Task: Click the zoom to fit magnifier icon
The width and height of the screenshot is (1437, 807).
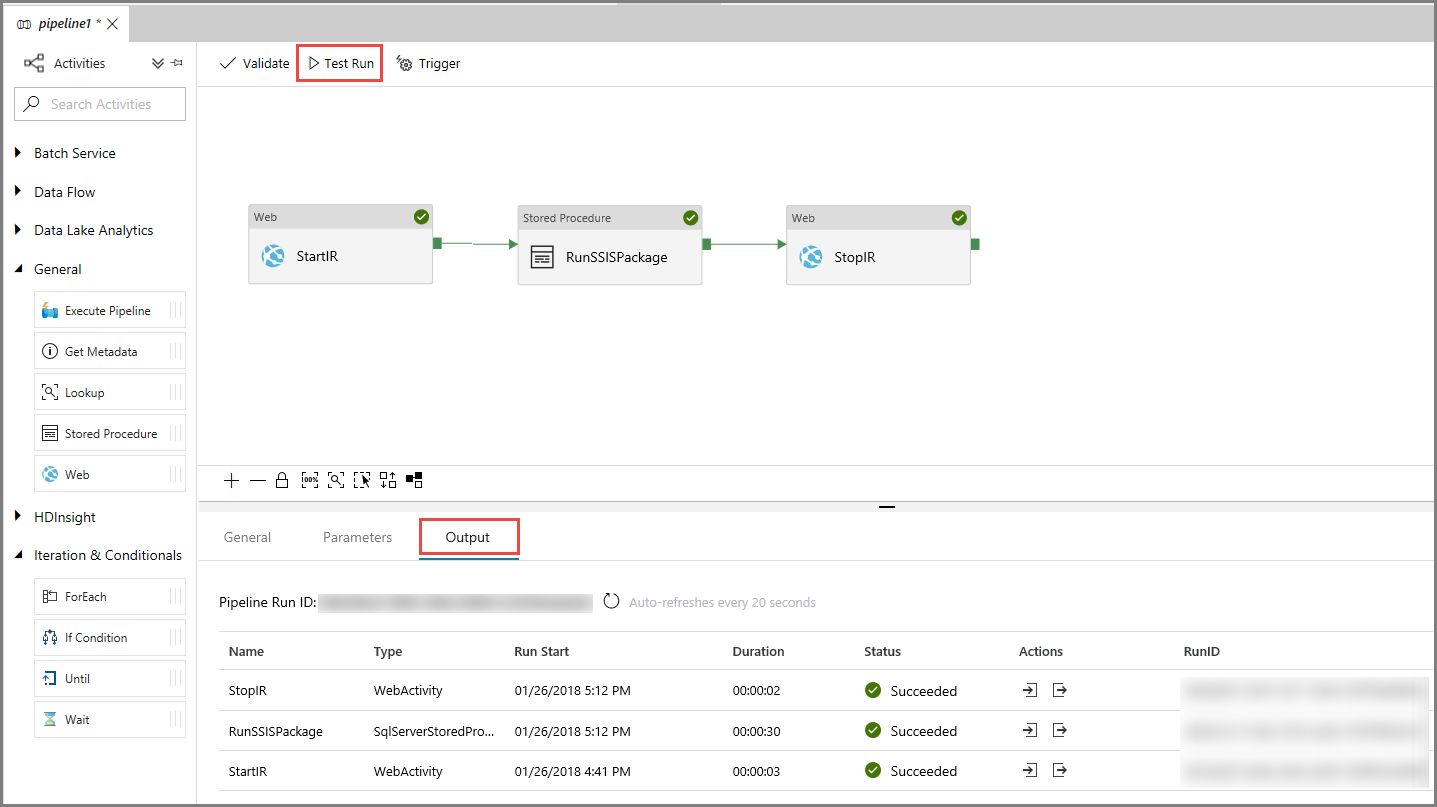Action: (x=335, y=481)
